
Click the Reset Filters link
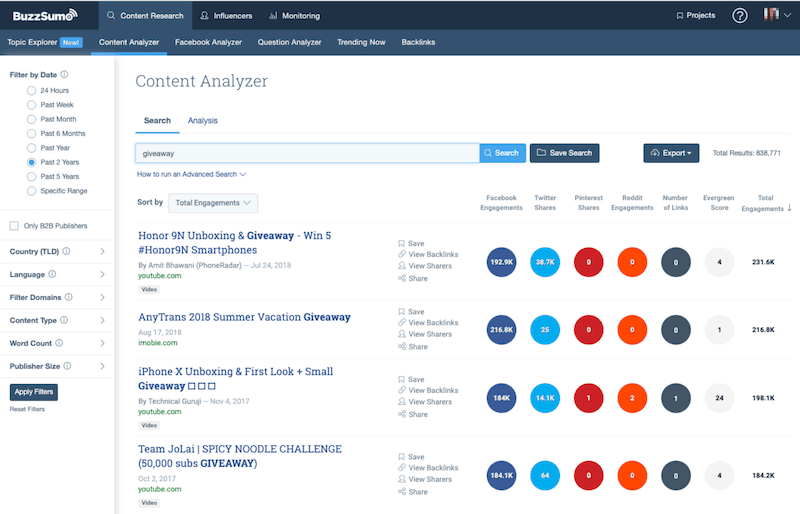[27, 409]
